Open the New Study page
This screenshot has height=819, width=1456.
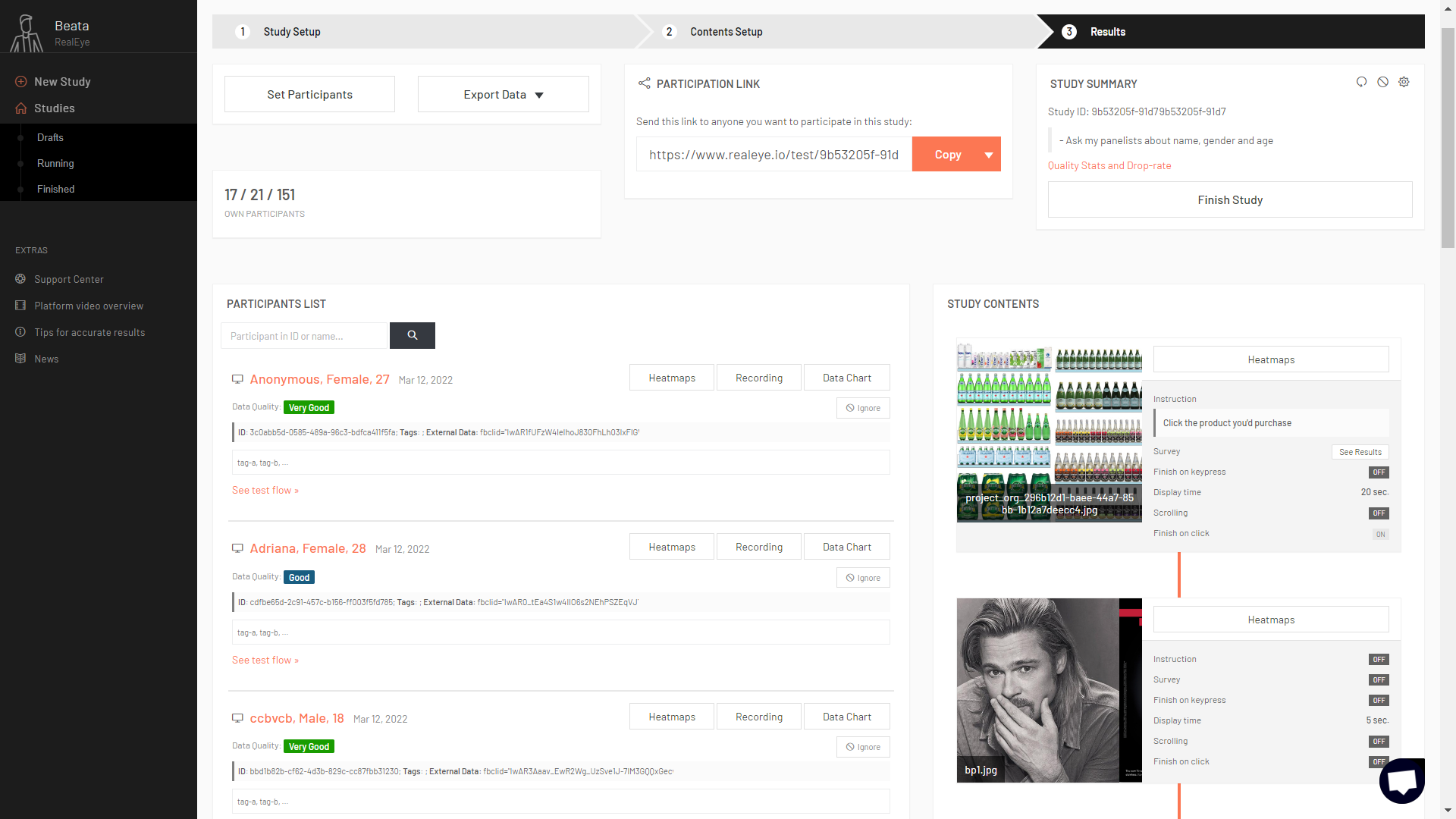click(61, 81)
